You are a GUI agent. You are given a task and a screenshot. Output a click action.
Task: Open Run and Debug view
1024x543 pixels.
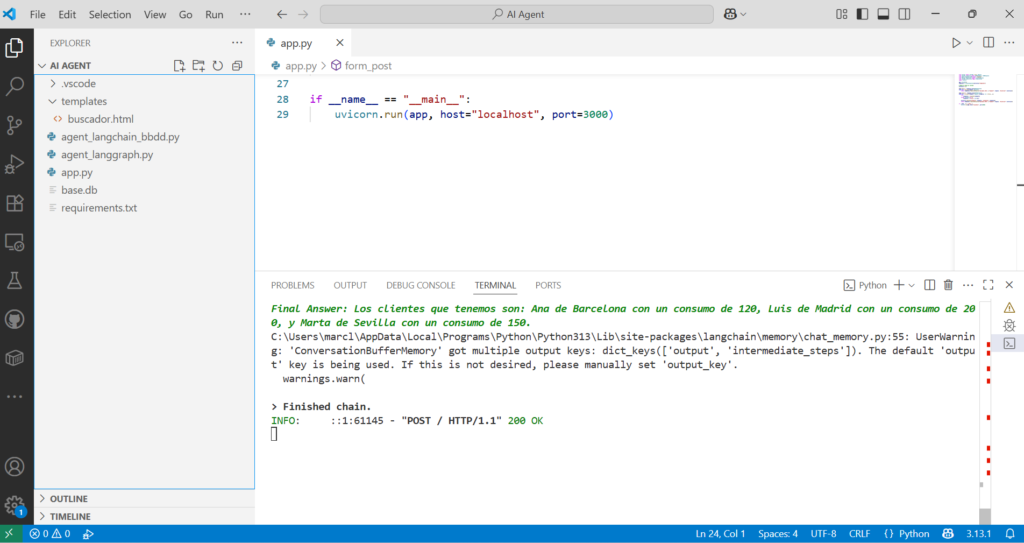15,164
